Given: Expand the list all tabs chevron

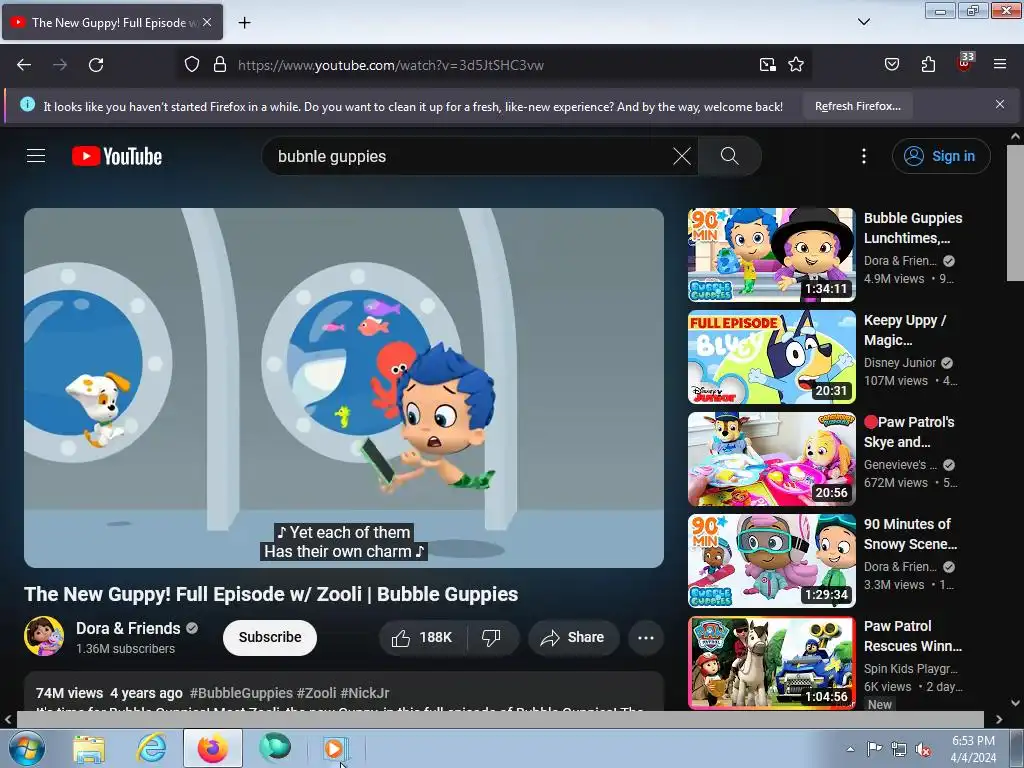Looking at the screenshot, I should coord(863,22).
